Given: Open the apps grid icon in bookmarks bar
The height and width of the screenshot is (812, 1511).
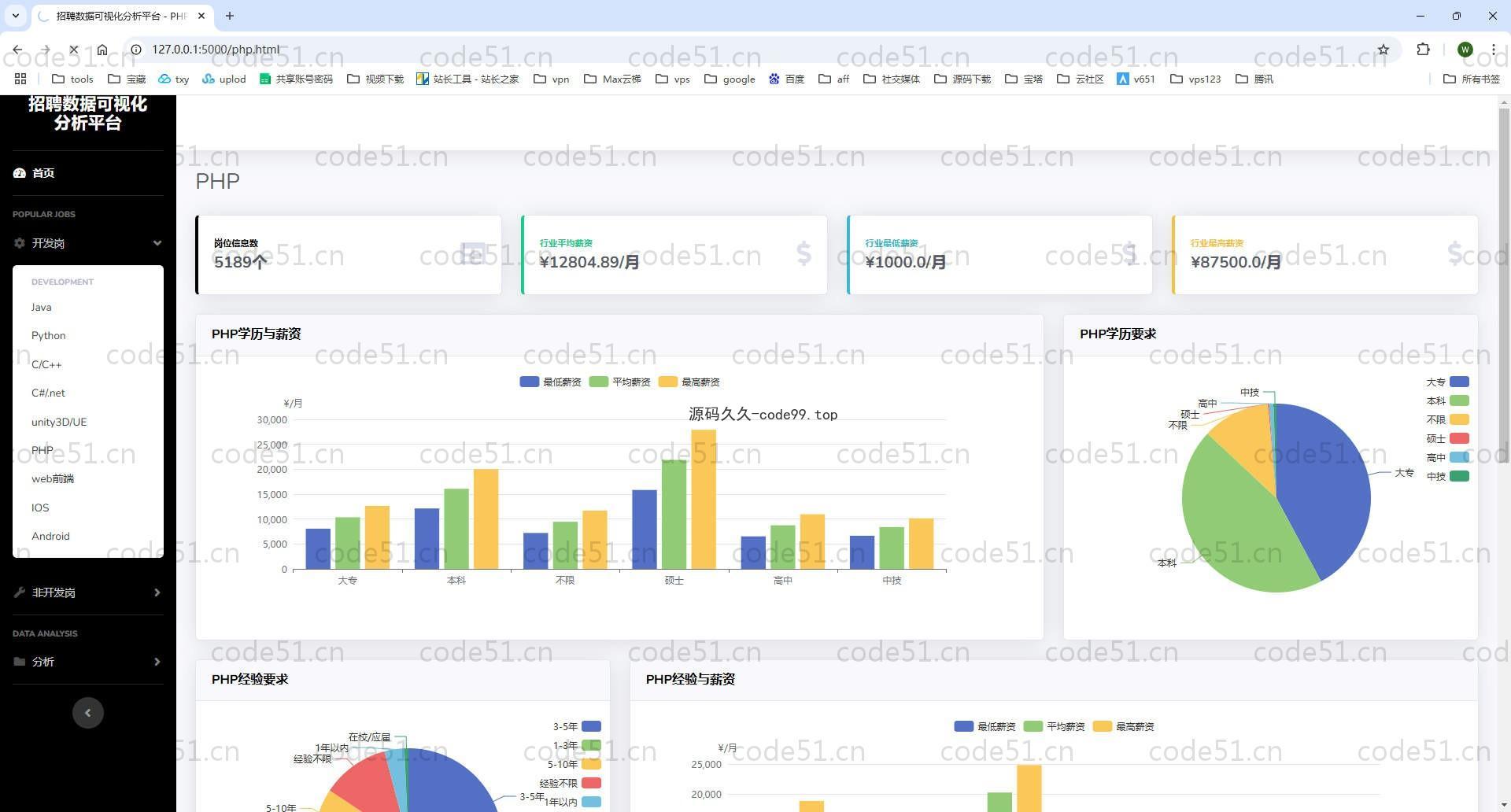Looking at the screenshot, I should [x=20, y=79].
